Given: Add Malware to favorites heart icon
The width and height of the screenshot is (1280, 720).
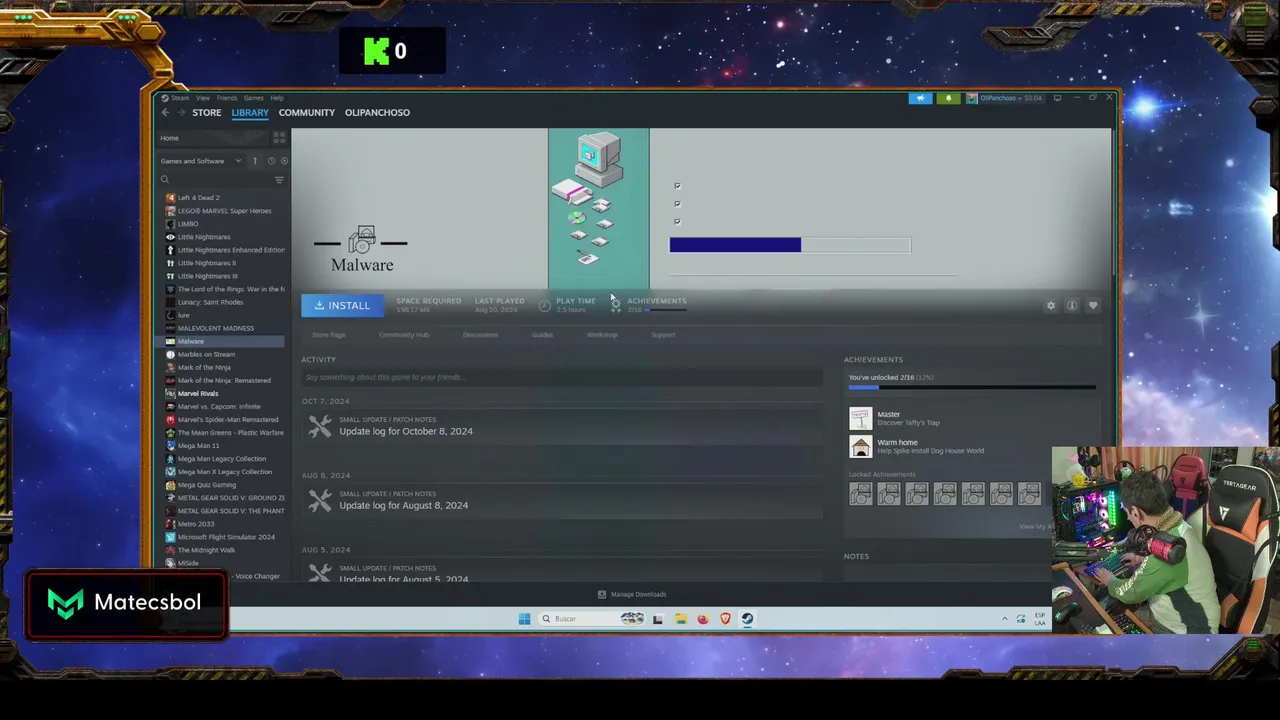Looking at the screenshot, I should 1093,306.
